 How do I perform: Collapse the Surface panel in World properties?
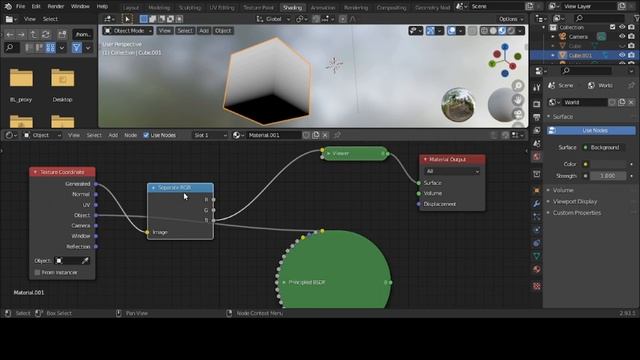549,117
